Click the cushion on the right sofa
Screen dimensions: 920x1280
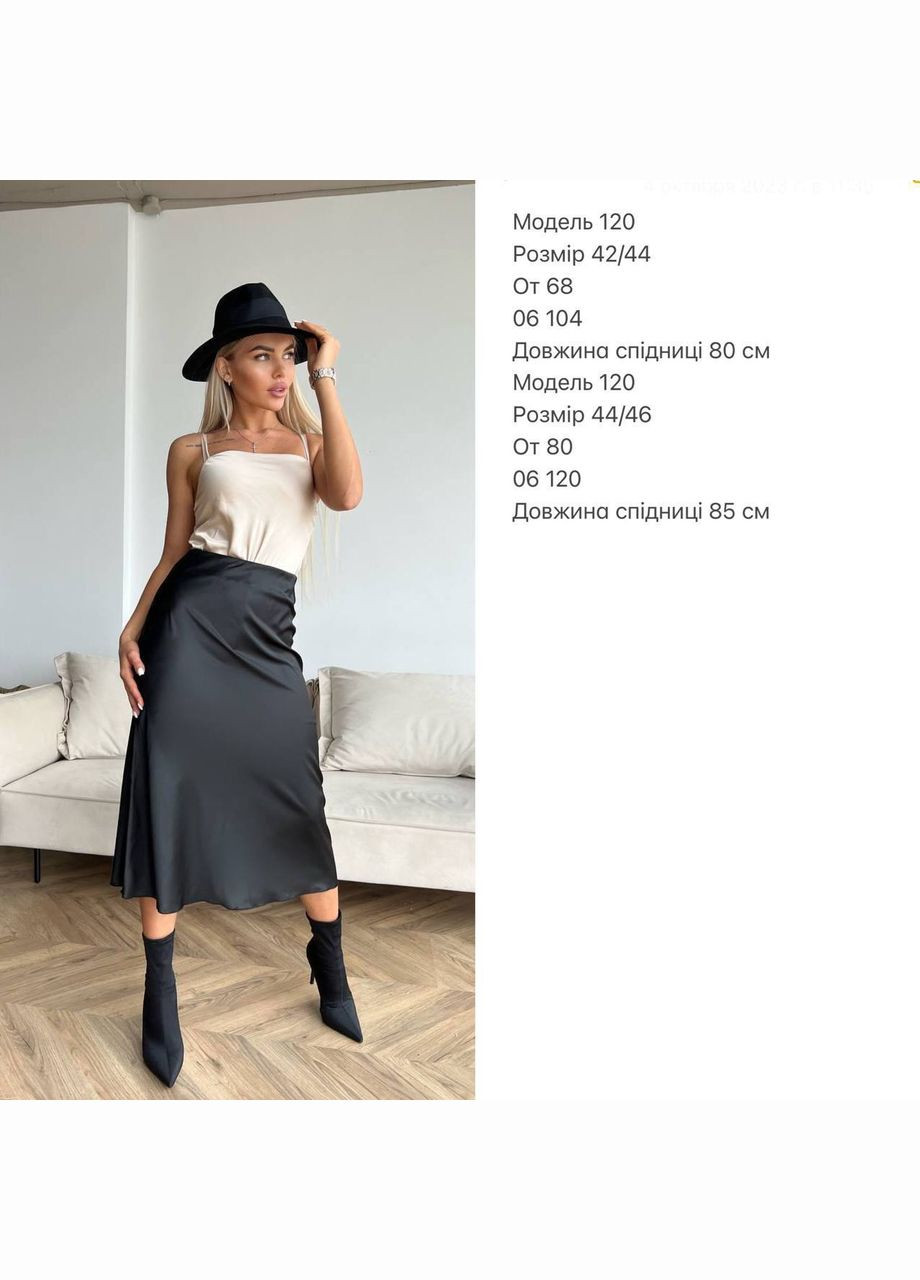(397, 721)
